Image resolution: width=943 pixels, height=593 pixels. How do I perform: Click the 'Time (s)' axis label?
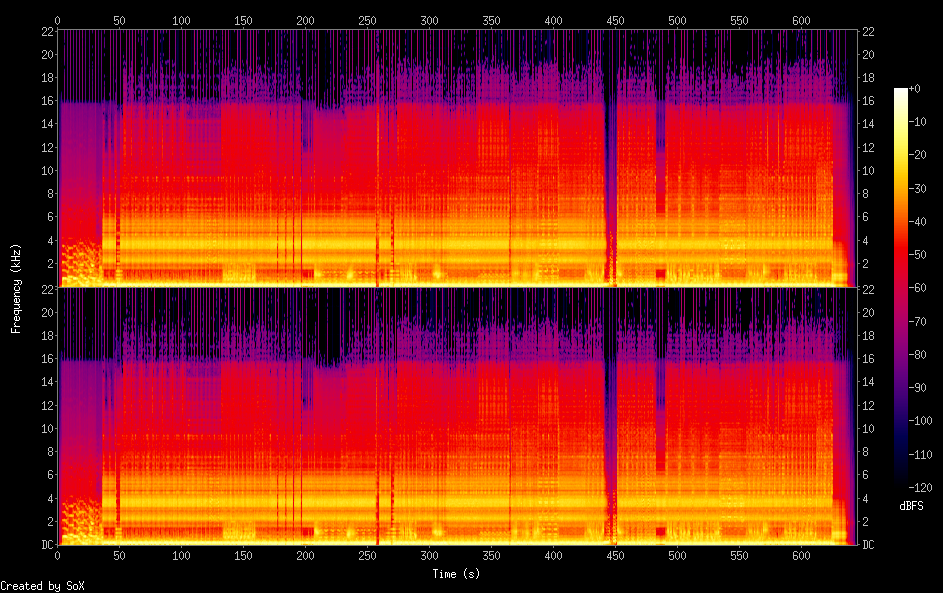click(456, 574)
